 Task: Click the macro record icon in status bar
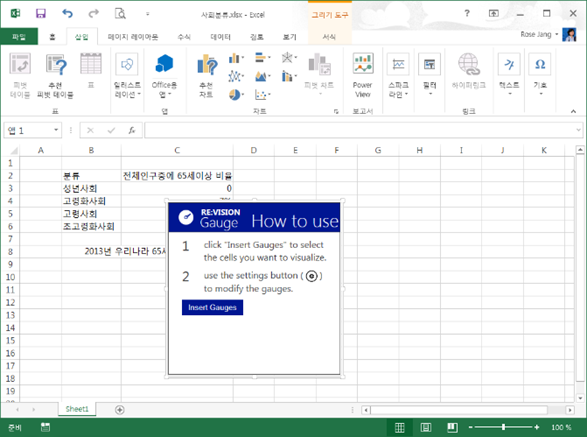point(45,427)
